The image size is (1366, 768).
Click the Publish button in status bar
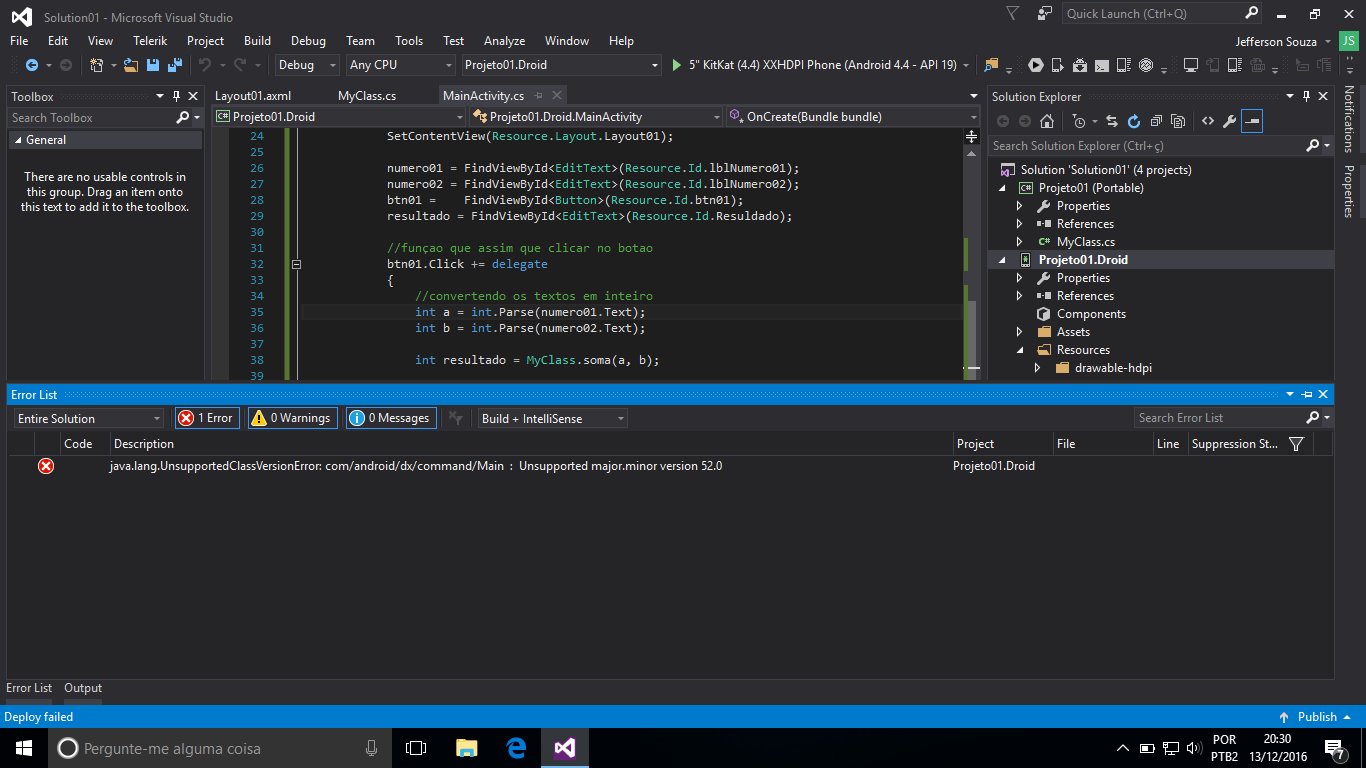tap(1317, 717)
